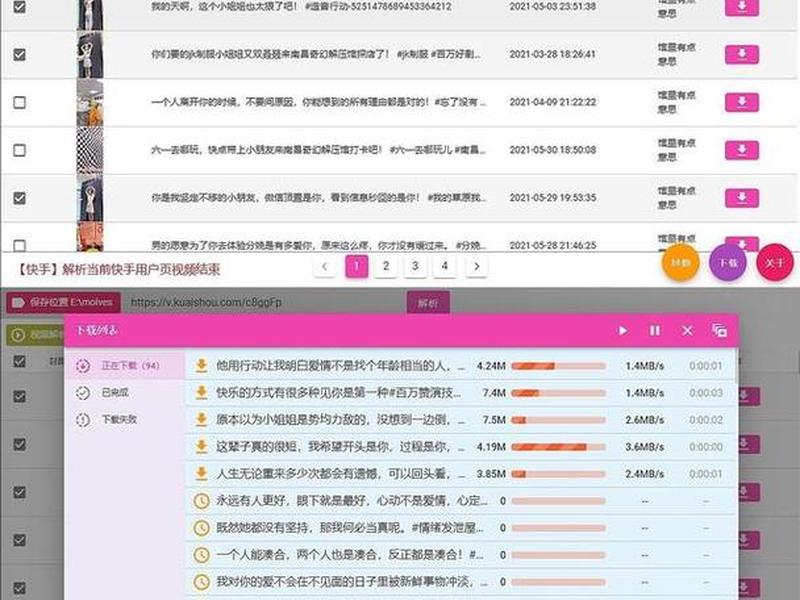Go to the previous results page arrow

(x=324, y=266)
